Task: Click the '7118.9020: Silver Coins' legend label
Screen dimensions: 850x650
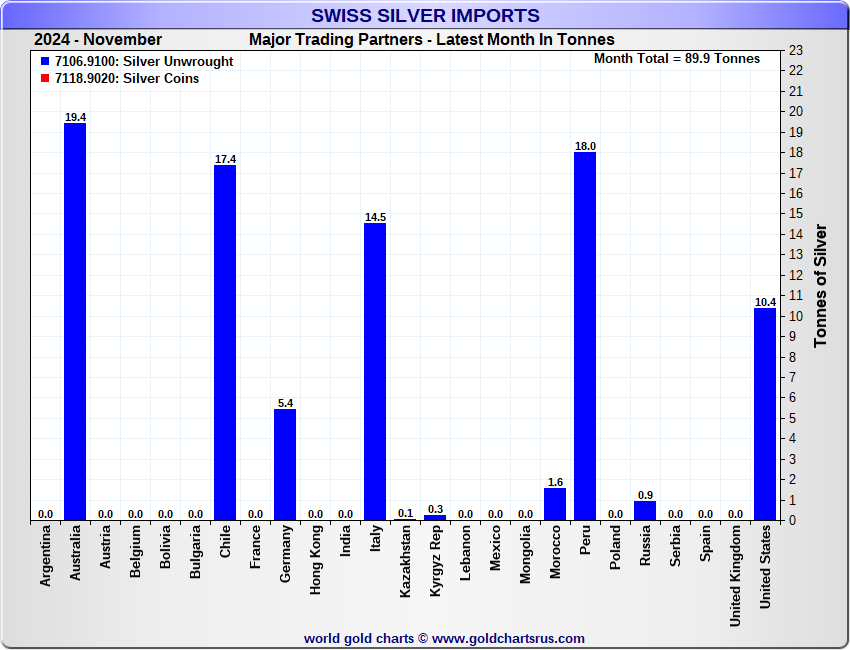Action: [x=127, y=78]
